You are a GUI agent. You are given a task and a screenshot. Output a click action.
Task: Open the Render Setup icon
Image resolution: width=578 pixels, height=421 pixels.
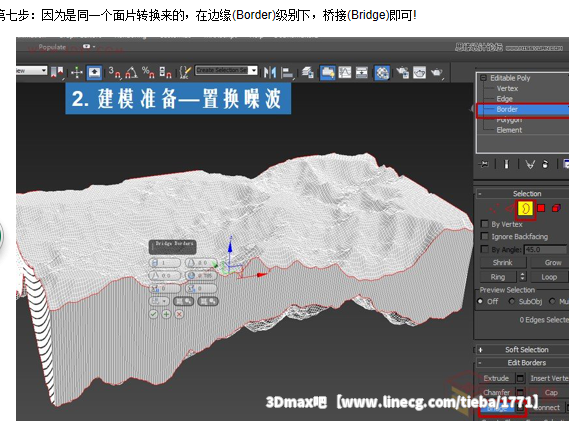tap(403, 72)
